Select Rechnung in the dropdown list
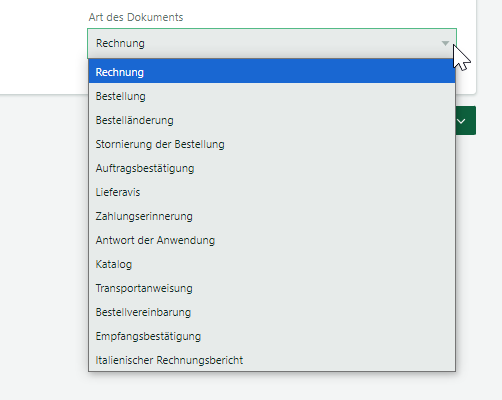 (x=272, y=72)
